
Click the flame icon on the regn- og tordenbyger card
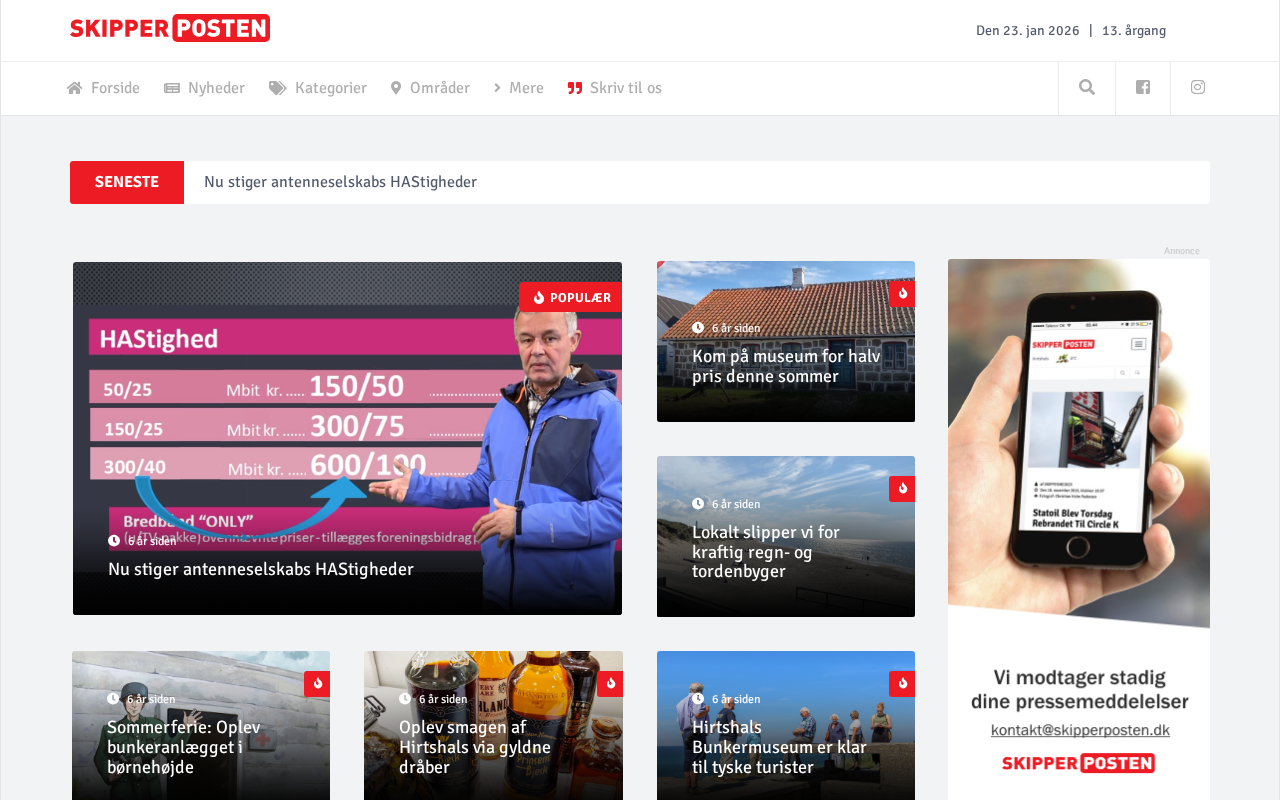(902, 489)
